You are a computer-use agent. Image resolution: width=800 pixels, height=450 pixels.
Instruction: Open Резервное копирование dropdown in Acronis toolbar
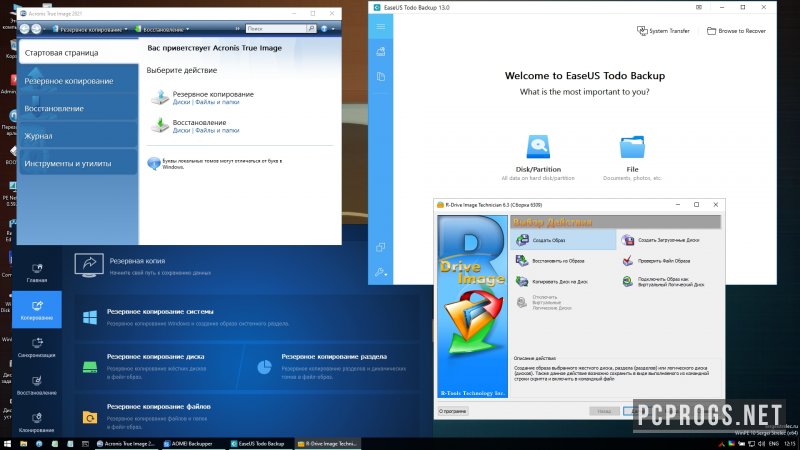pyautogui.click(x=90, y=30)
